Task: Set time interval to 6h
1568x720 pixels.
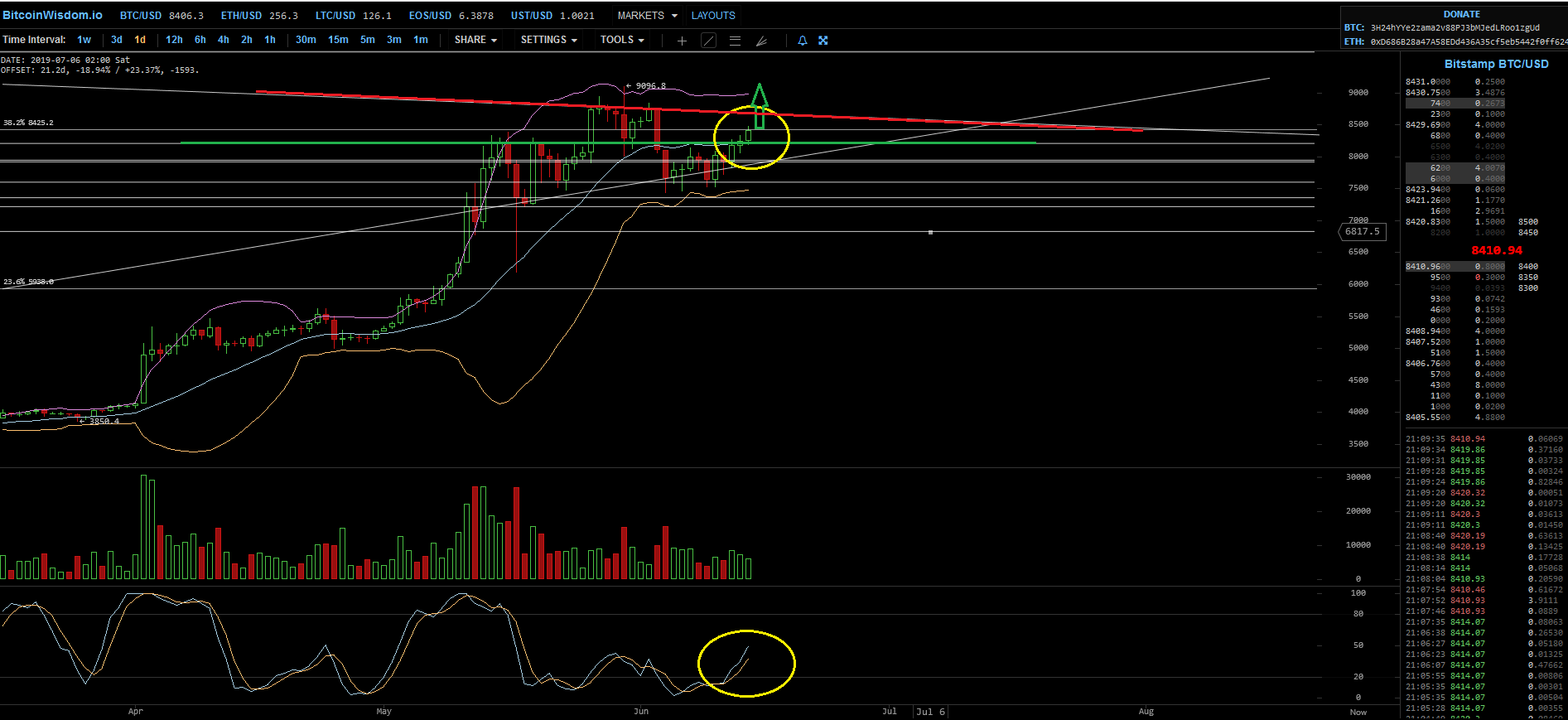Action: [x=200, y=40]
